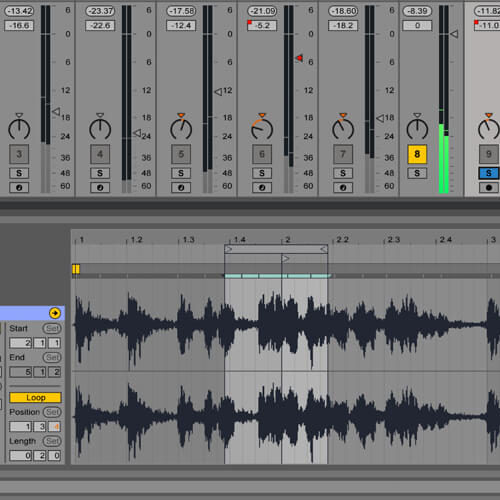
Task: Reset the -13.42 peak level display
Action: [19, 11]
